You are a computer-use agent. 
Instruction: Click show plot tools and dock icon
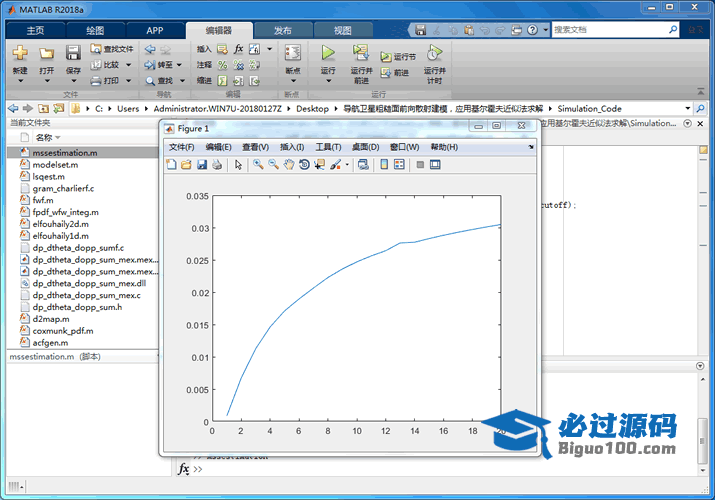[435, 165]
